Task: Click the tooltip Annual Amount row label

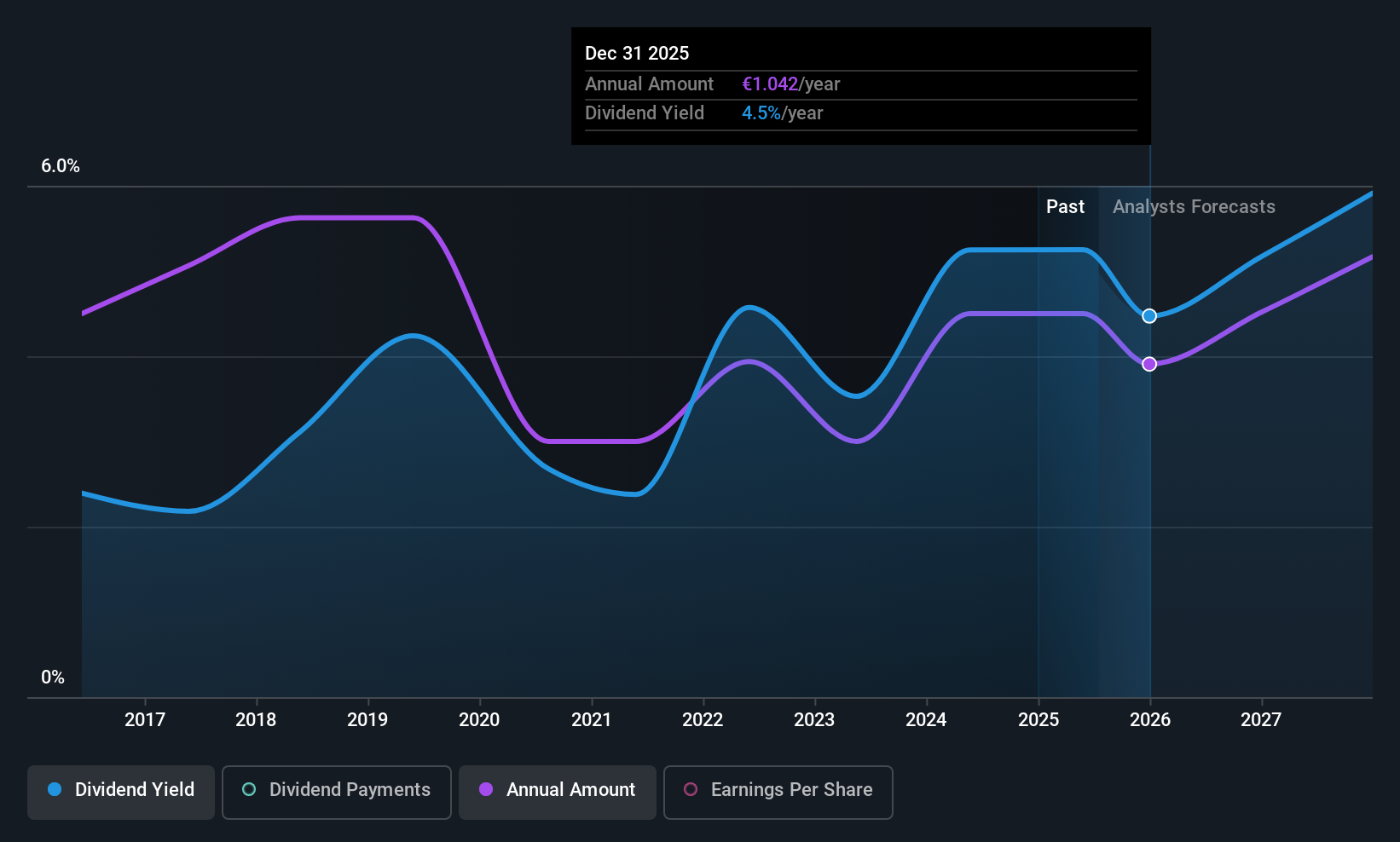Action: click(649, 84)
